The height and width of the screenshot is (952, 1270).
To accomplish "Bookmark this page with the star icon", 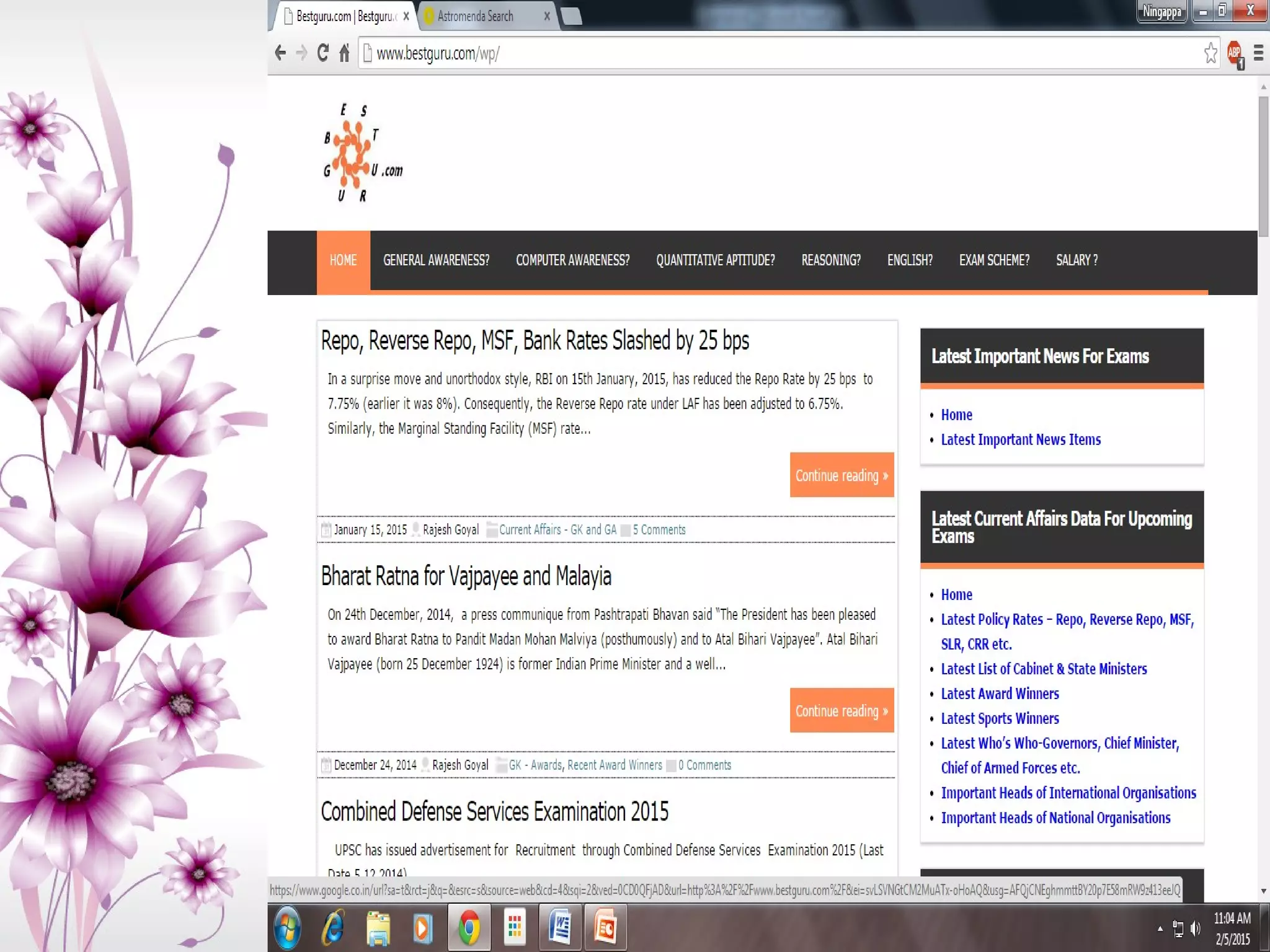I will pyautogui.click(x=1210, y=53).
